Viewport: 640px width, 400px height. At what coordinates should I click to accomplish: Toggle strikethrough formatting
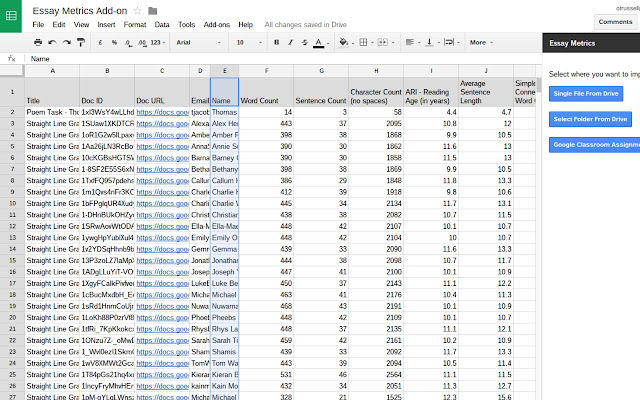(304, 42)
